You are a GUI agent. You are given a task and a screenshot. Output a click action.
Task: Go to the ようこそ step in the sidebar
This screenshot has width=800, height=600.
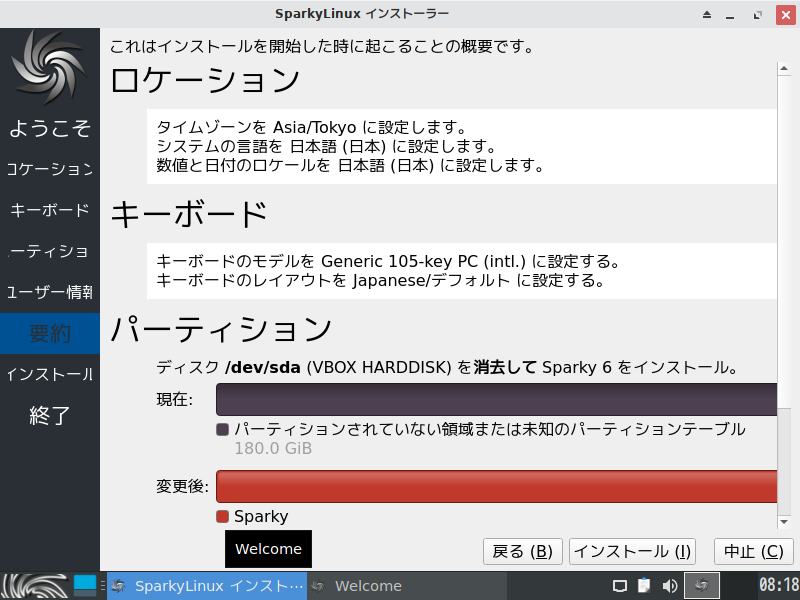click(50, 128)
